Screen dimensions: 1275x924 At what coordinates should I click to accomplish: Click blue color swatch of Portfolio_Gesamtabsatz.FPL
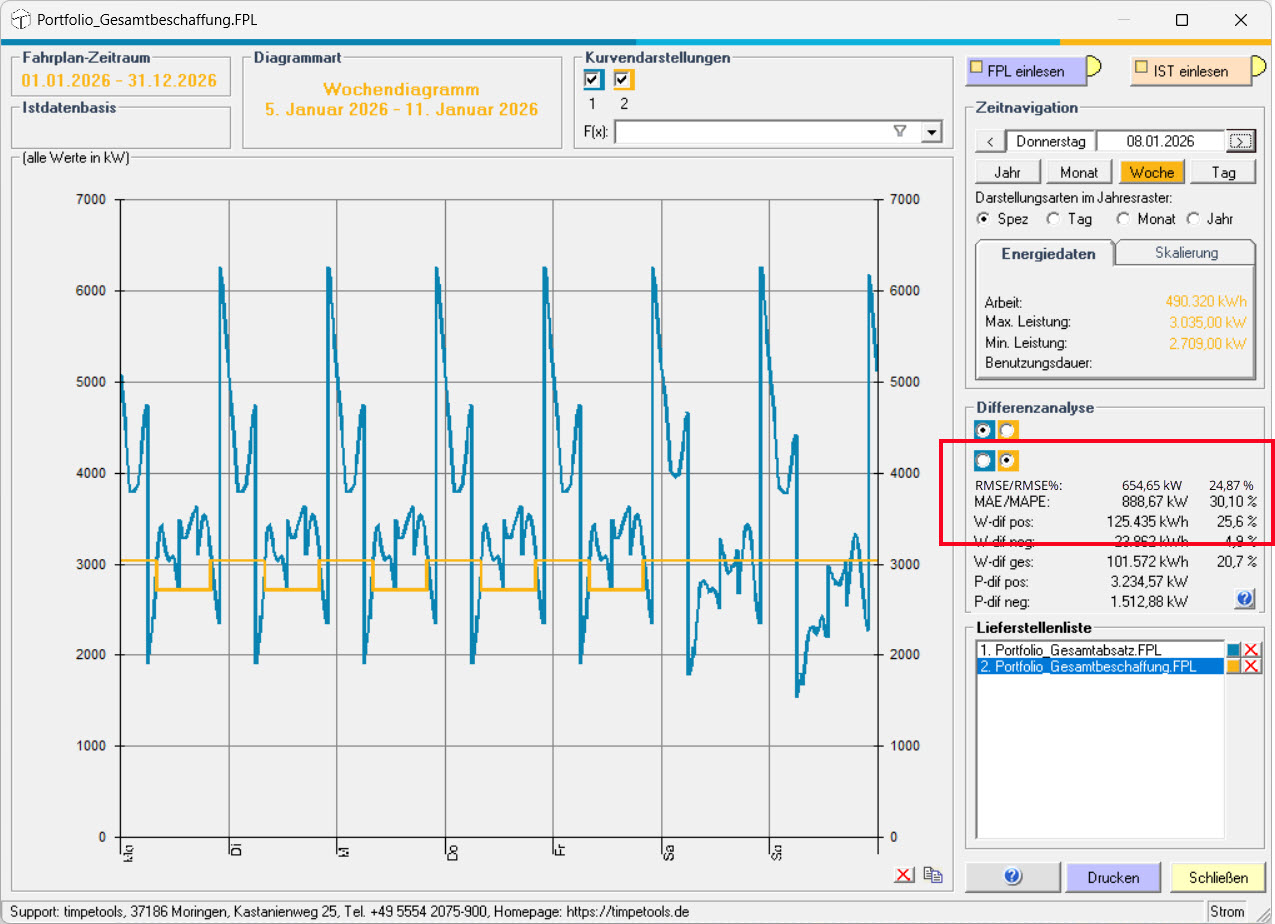tap(1233, 651)
